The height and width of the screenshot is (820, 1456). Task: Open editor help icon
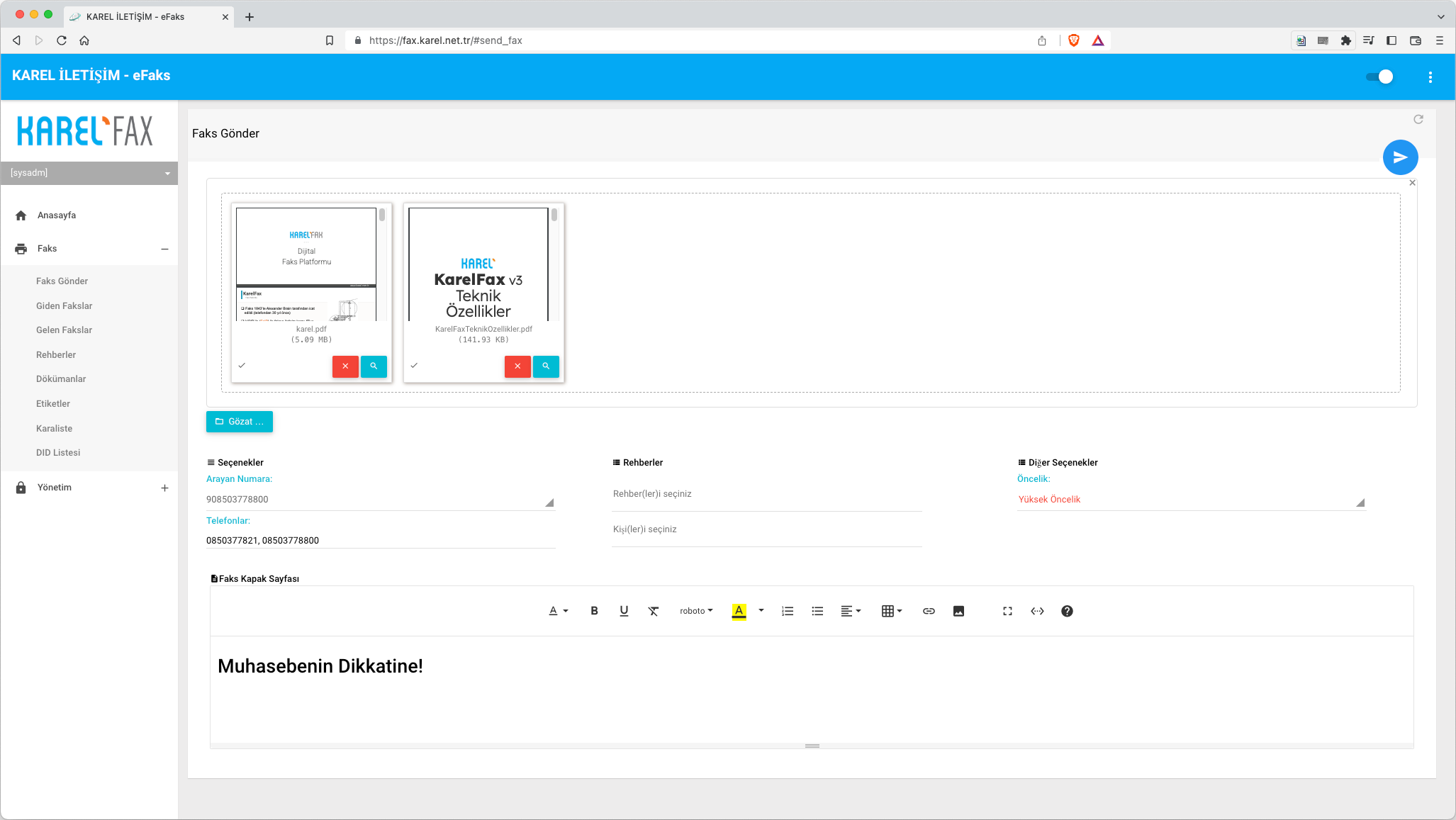[1067, 611]
